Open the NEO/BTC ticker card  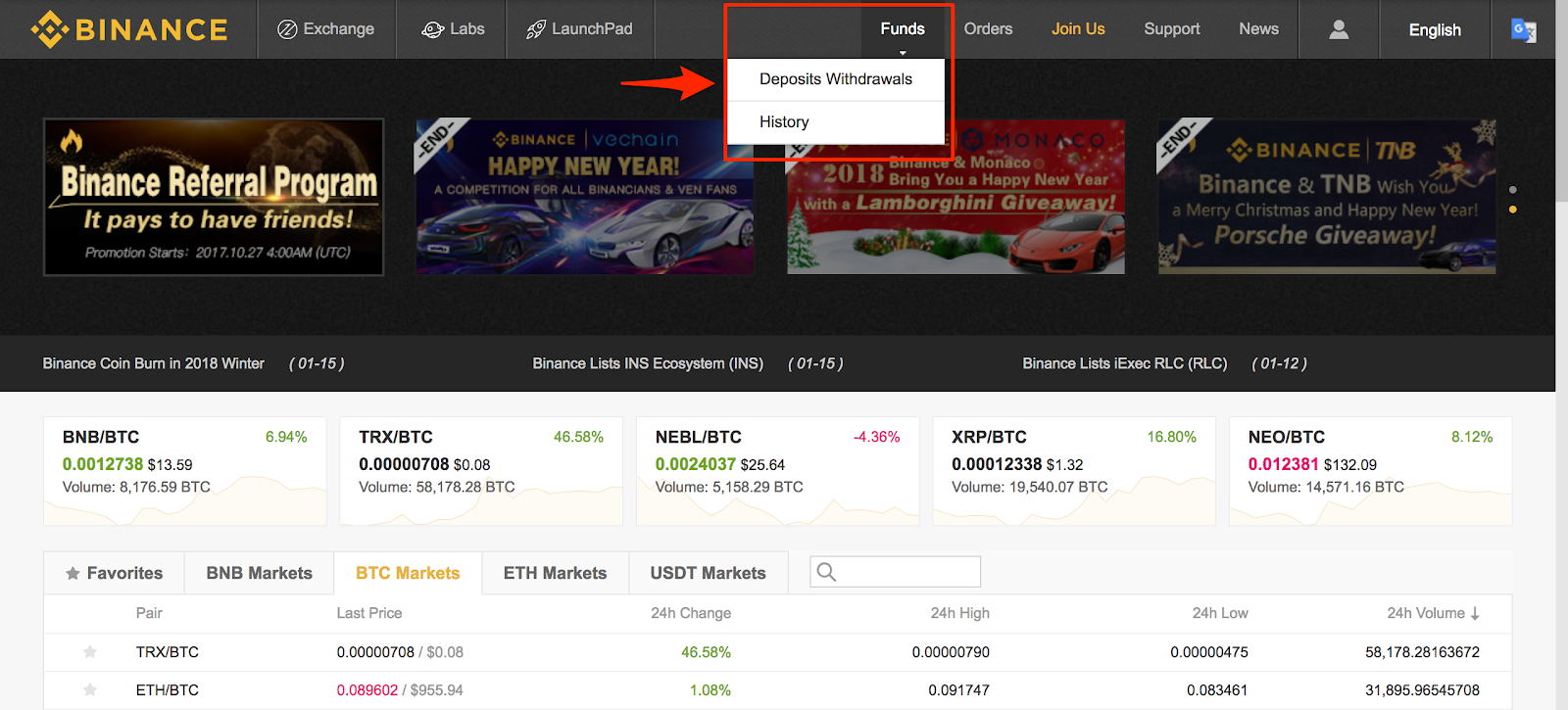coord(1371,471)
